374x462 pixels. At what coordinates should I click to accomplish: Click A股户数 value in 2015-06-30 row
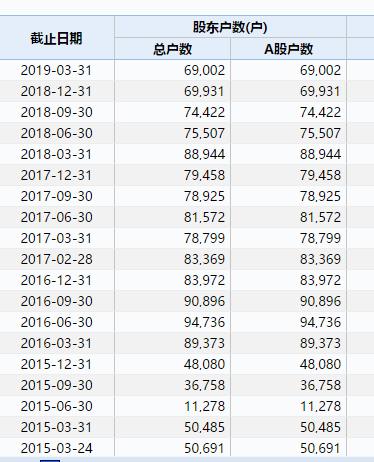click(320, 406)
